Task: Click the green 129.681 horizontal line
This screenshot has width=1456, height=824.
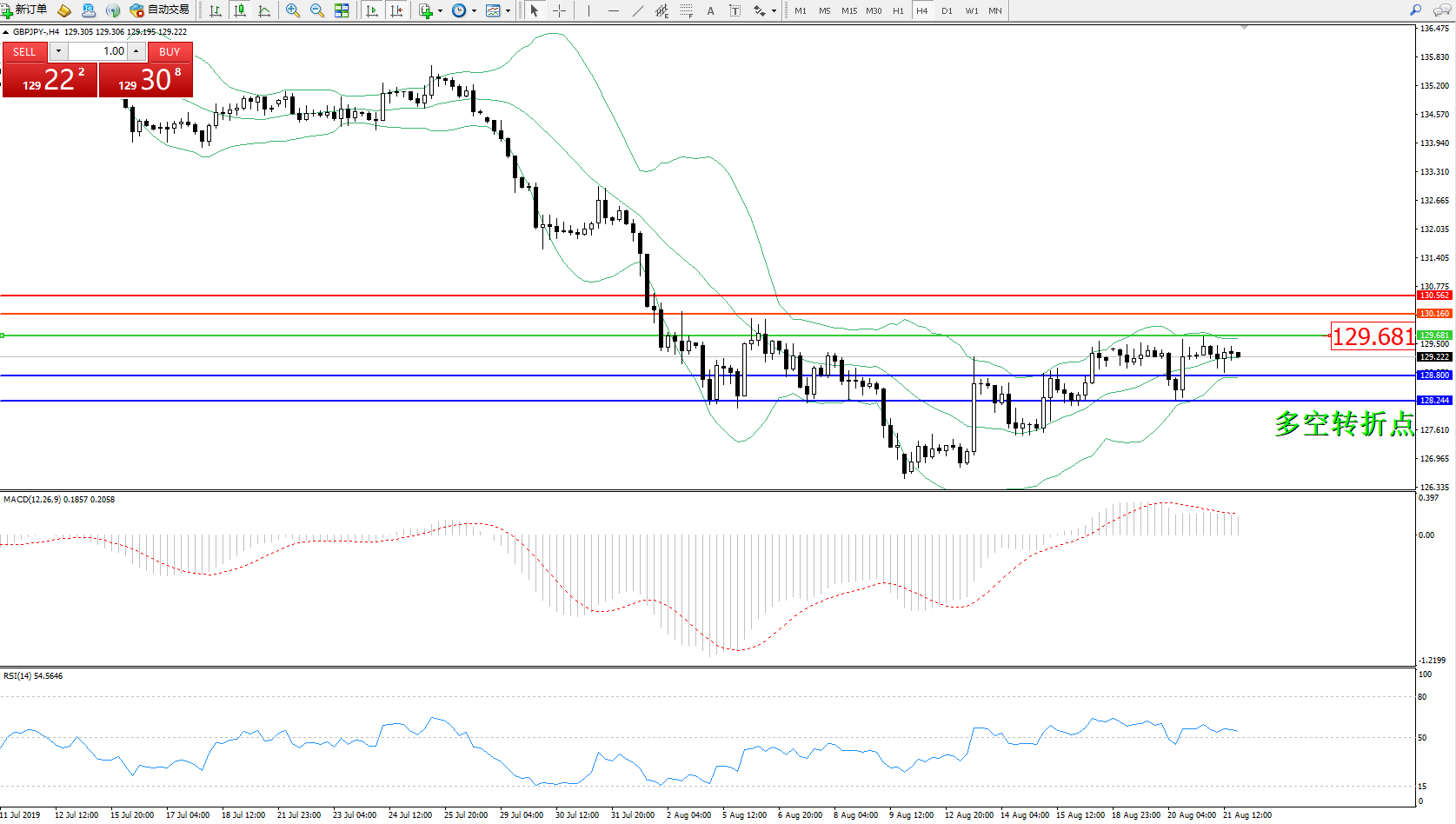Action: 608,336
